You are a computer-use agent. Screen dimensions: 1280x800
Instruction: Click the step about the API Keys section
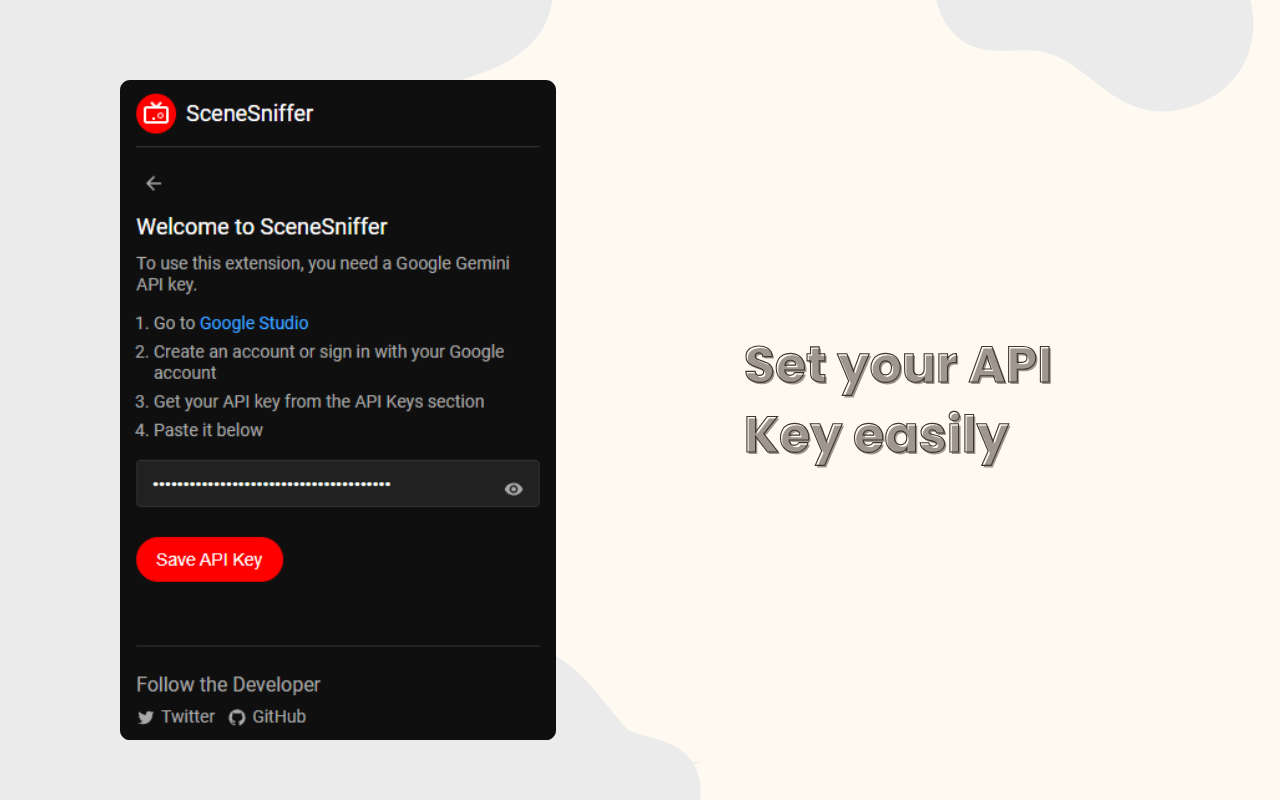pos(319,402)
